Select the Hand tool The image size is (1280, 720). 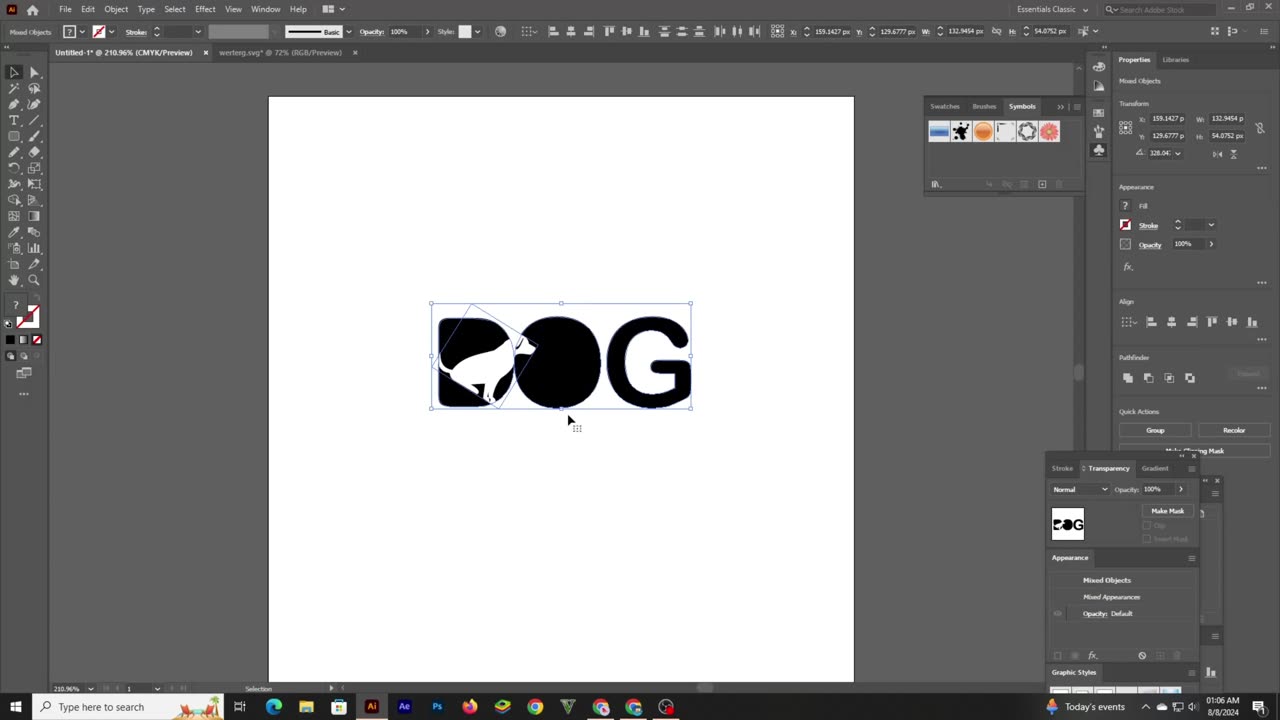[x=14, y=280]
